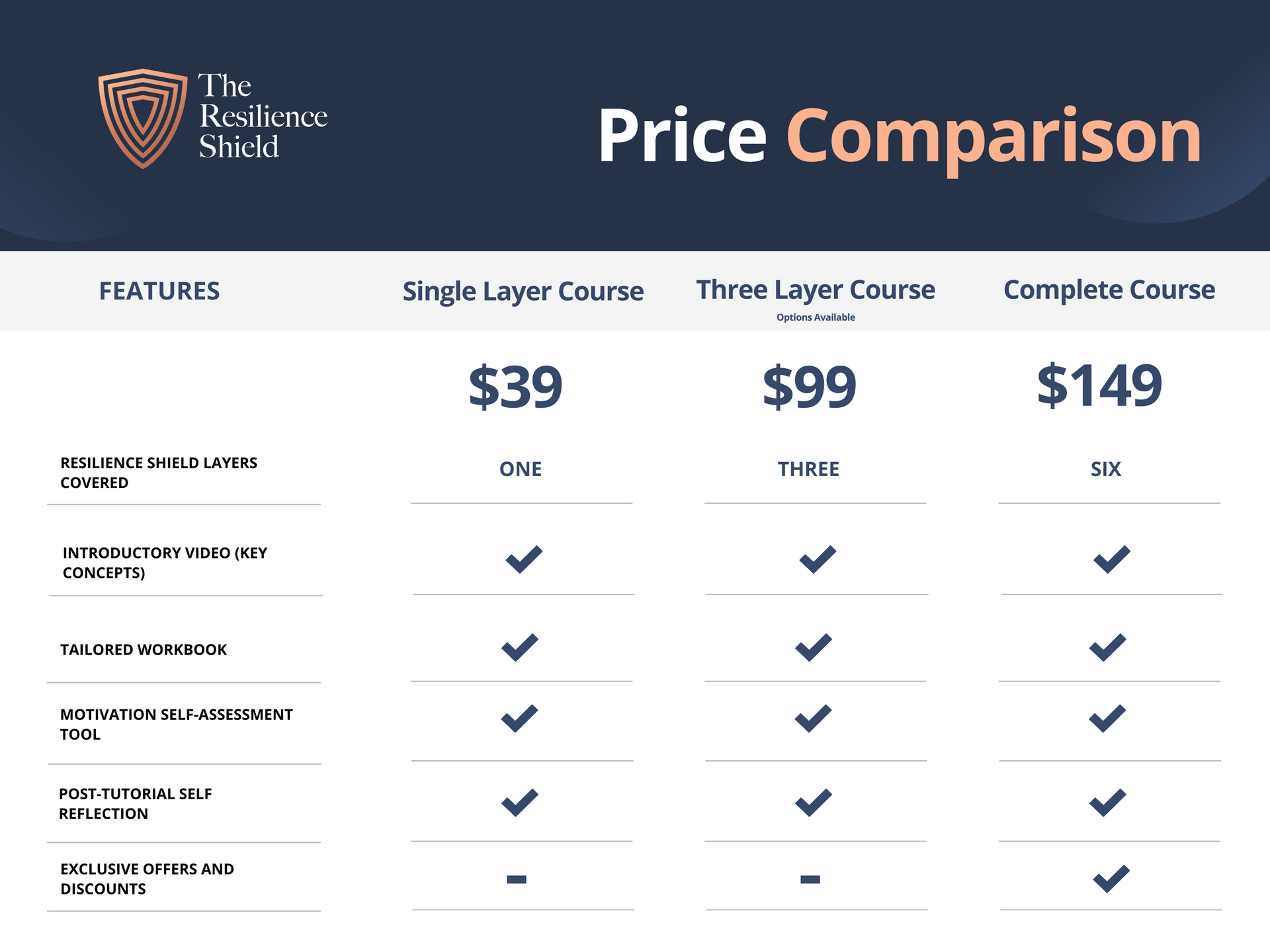This screenshot has height=952, width=1270.
Task: Click the Price Comparison title
Action: (900, 136)
